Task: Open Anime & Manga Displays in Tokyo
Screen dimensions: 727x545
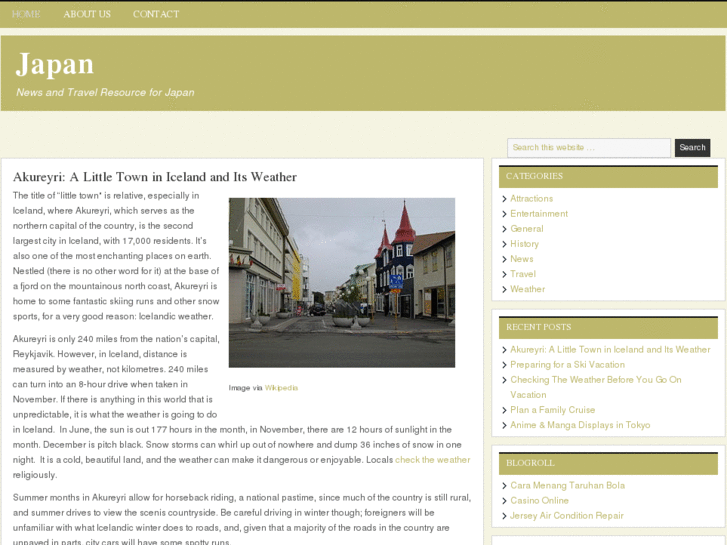Action: click(x=580, y=425)
